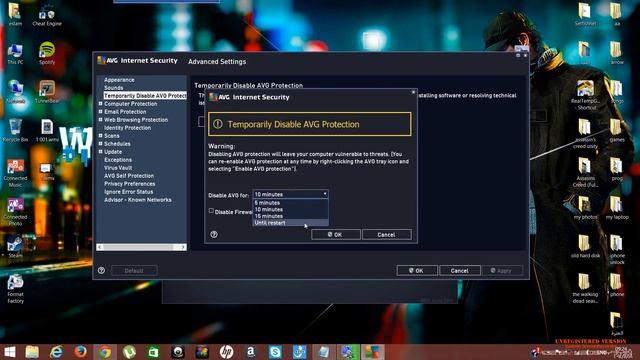Viewport: 640px width, 360px height.
Task: Expand the Update tree node
Action: [x=100, y=151]
